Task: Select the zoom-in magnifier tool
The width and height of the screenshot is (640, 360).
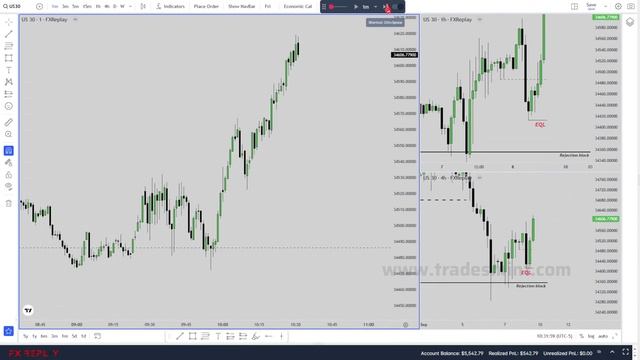Action: pos(9,134)
